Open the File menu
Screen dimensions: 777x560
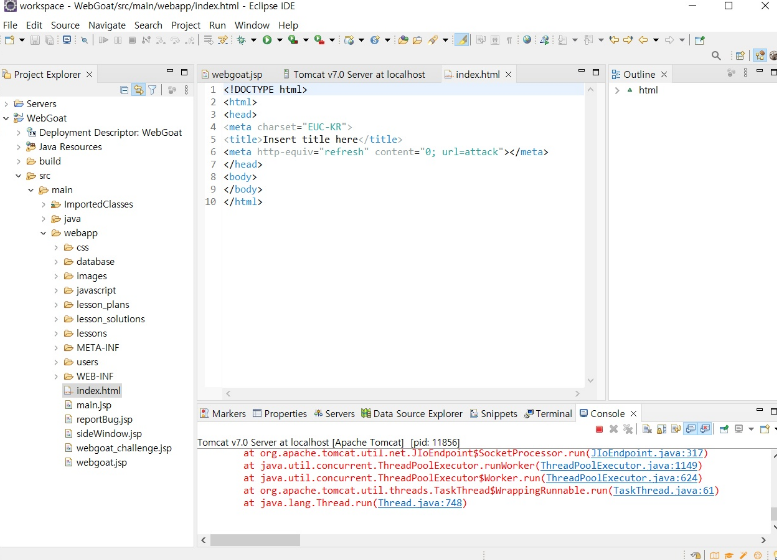pyautogui.click(x=10, y=25)
